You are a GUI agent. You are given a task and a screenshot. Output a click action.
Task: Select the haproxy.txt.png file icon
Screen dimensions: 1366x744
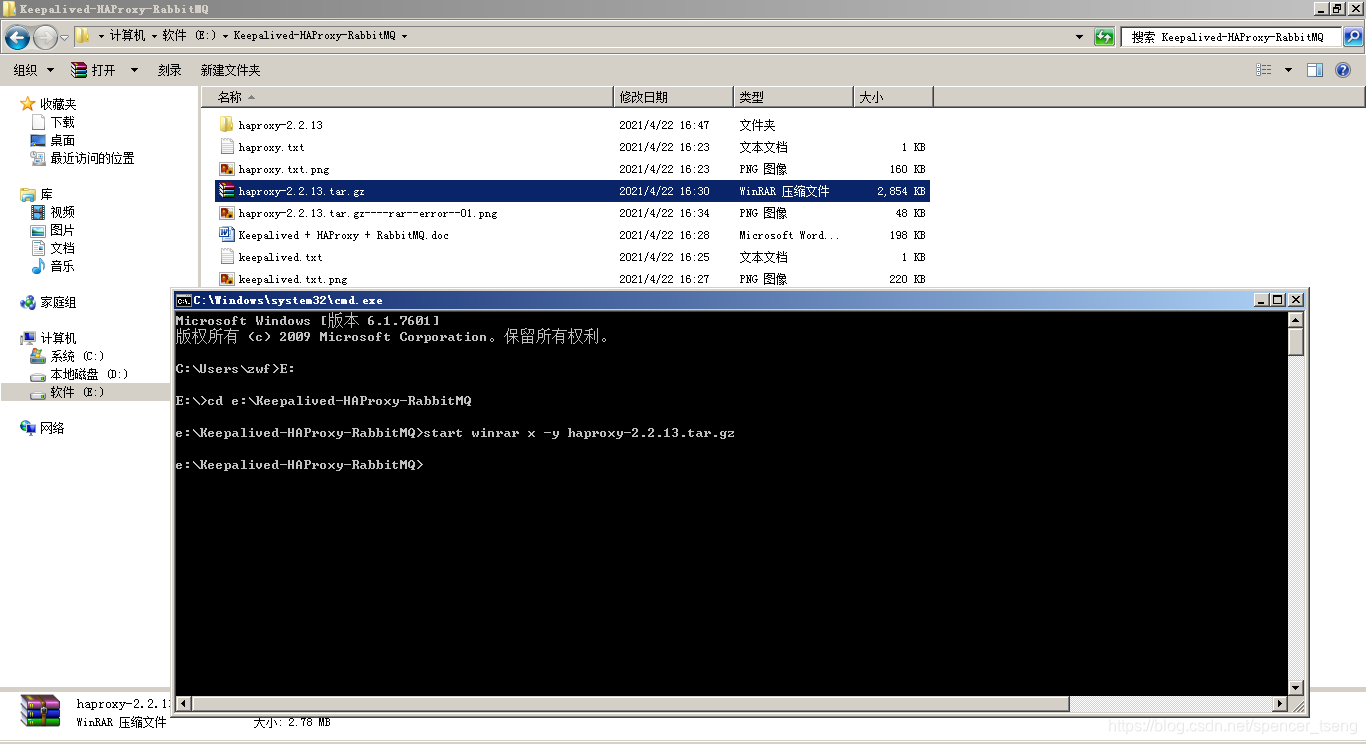pos(226,169)
